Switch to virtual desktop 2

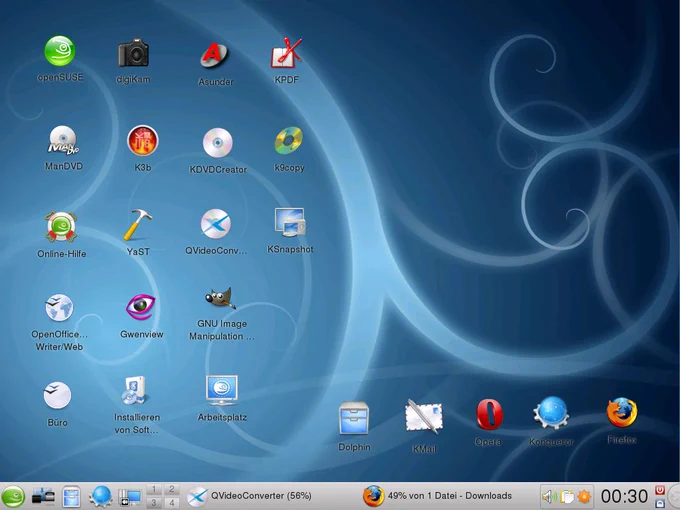tap(172, 490)
